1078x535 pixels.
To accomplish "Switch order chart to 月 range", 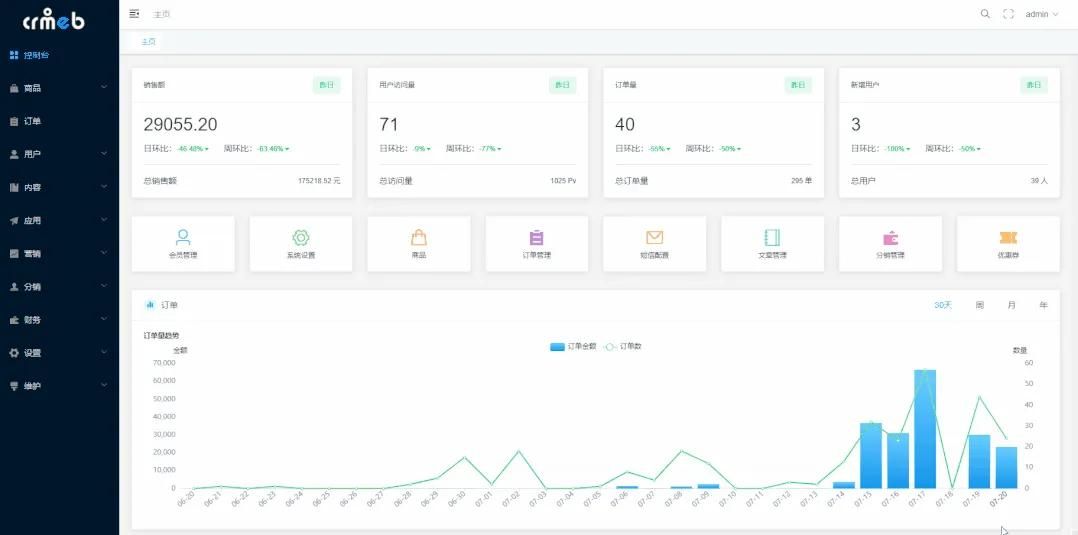I will tap(1011, 305).
